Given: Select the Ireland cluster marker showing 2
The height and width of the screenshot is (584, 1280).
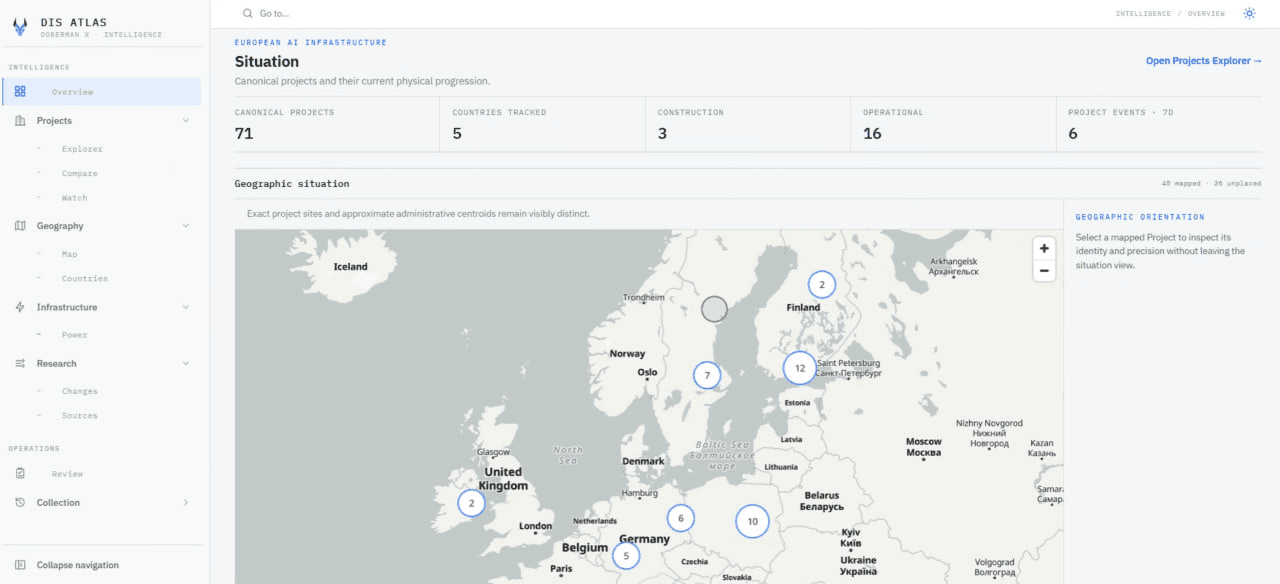Looking at the screenshot, I should 471,502.
